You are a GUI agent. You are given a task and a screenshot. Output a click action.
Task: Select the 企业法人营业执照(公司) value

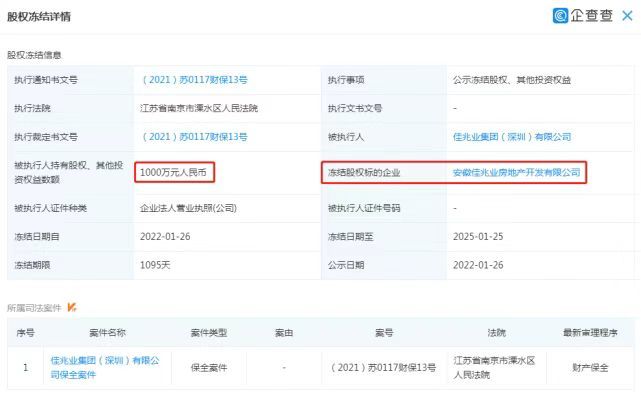coord(188,208)
